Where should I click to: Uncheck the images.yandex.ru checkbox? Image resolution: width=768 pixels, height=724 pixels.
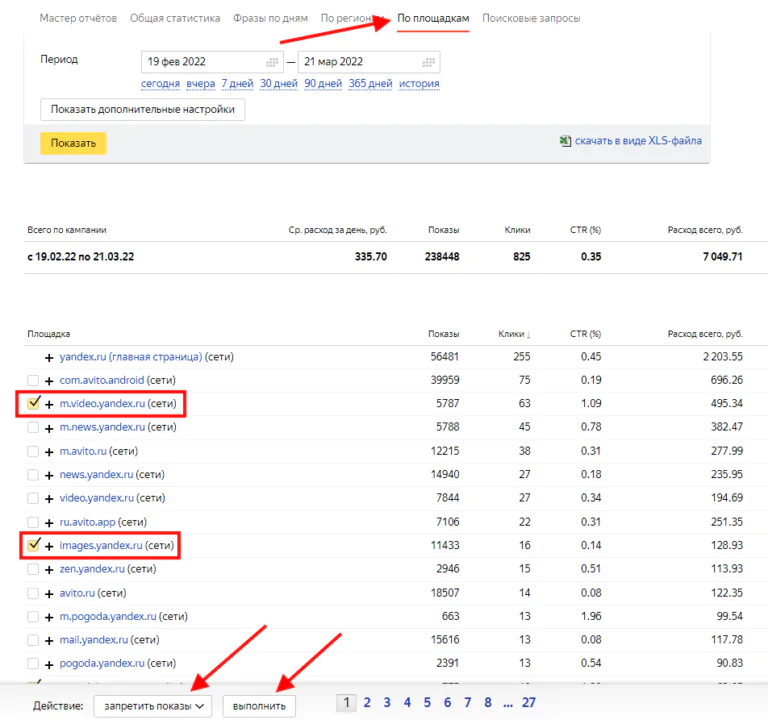pyautogui.click(x=33, y=545)
